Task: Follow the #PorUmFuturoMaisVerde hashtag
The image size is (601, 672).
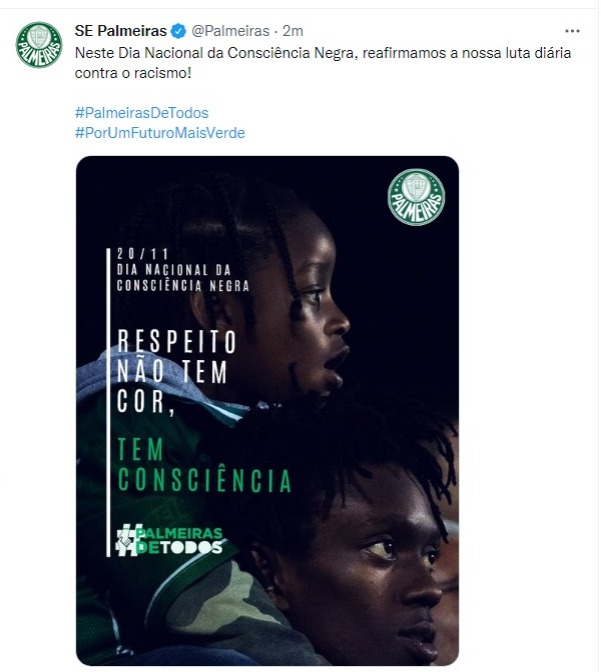Action: (x=160, y=133)
